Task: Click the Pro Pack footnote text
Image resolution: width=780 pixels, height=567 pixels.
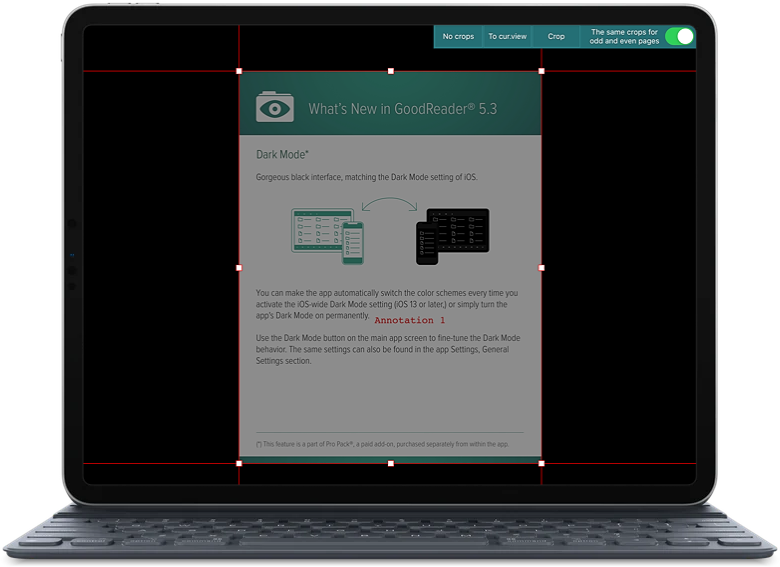Action: 382,444
